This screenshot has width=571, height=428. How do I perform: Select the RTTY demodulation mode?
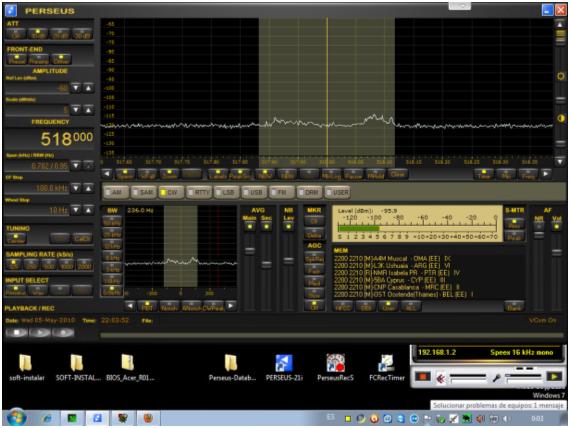coord(198,192)
